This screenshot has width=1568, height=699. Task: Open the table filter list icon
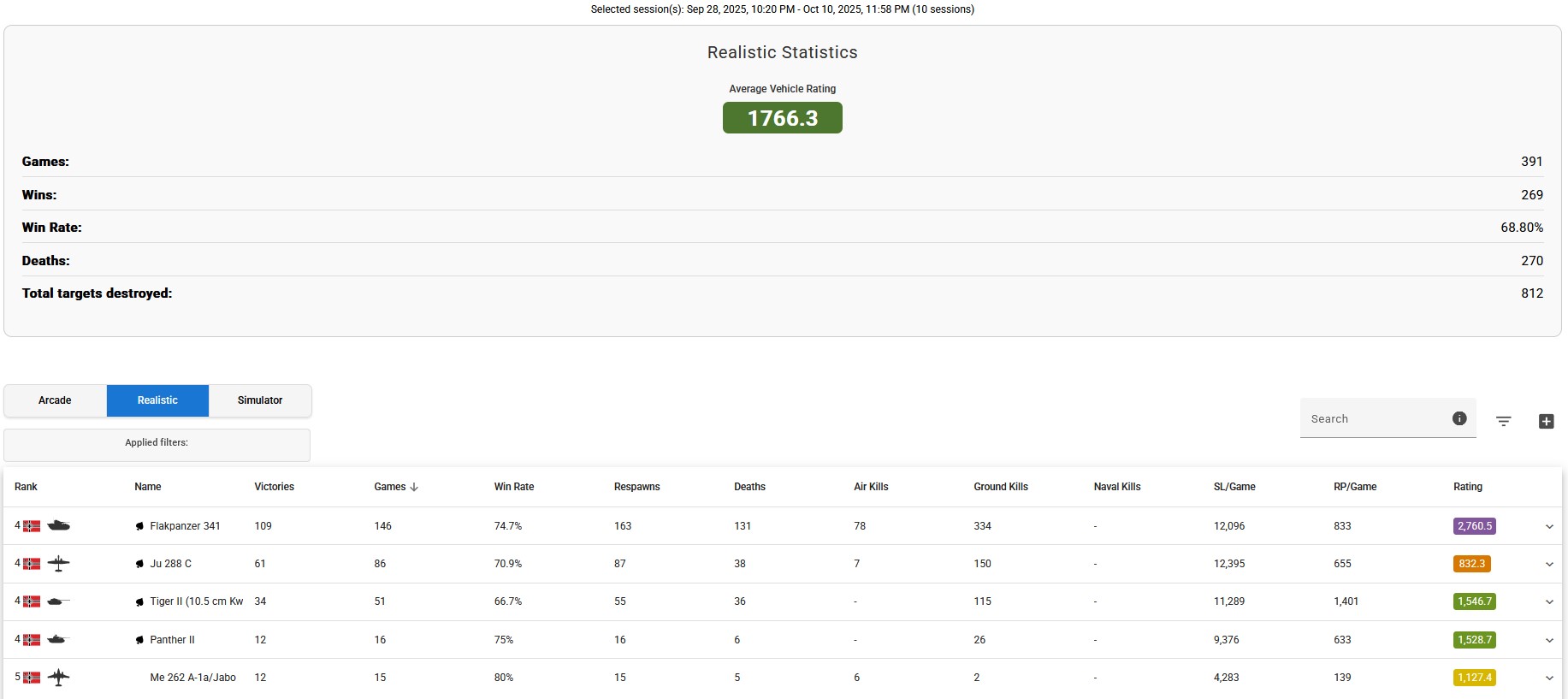(1503, 421)
